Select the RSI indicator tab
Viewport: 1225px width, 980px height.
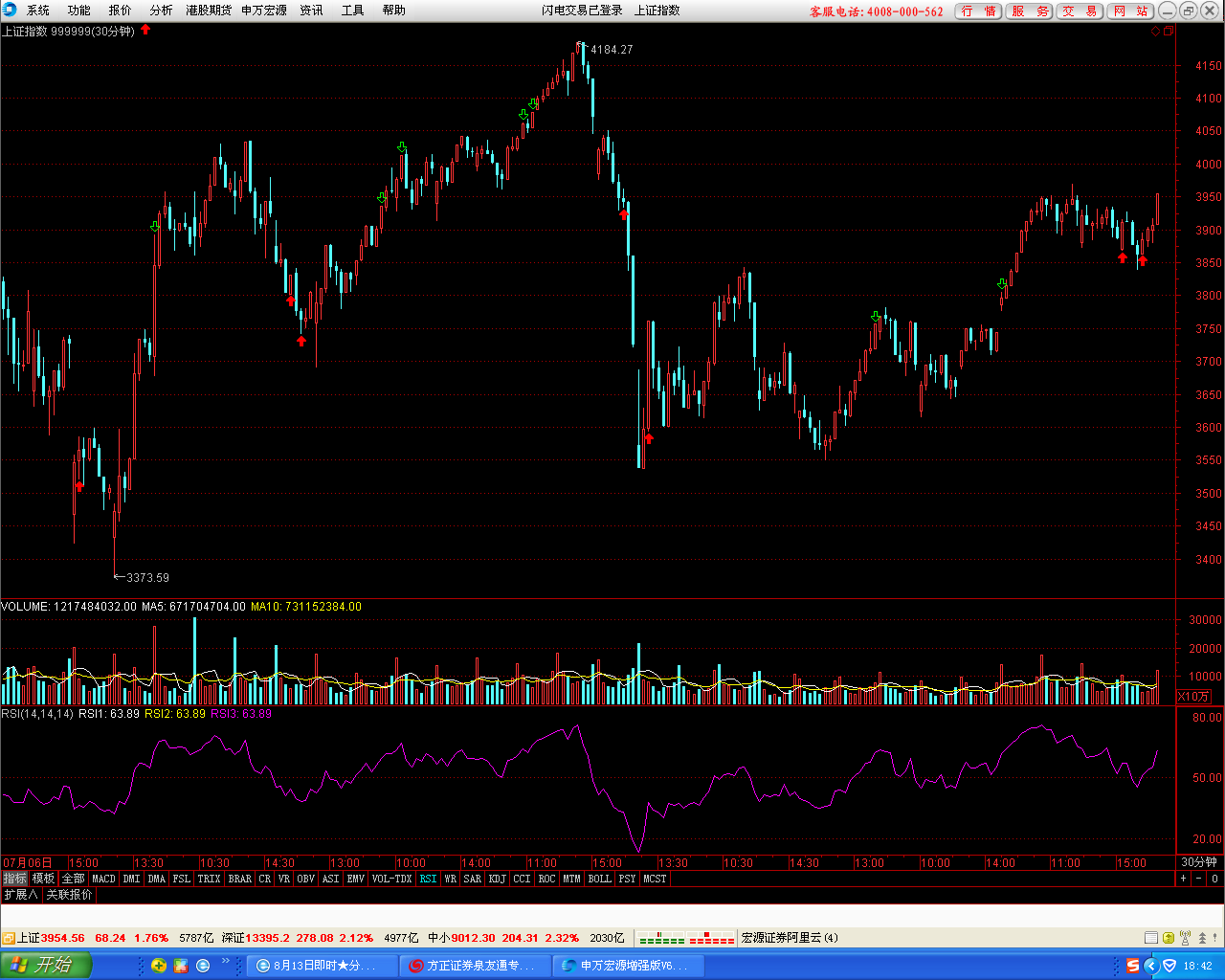pyautogui.click(x=429, y=879)
